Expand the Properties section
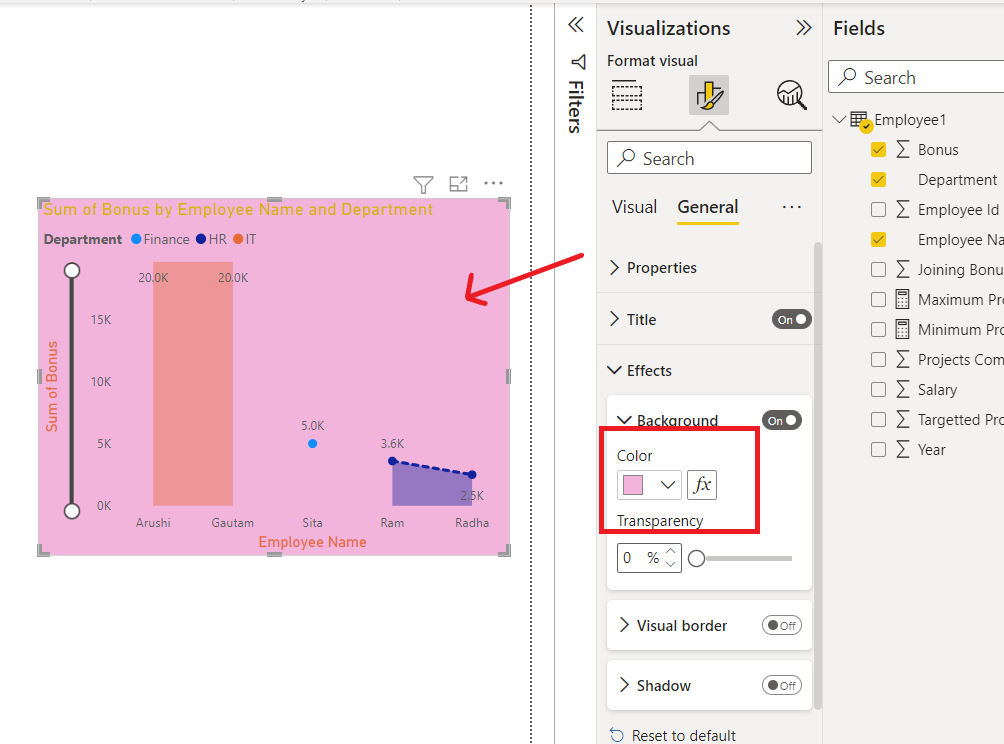Viewport: 1004px width, 744px height. (x=615, y=268)
